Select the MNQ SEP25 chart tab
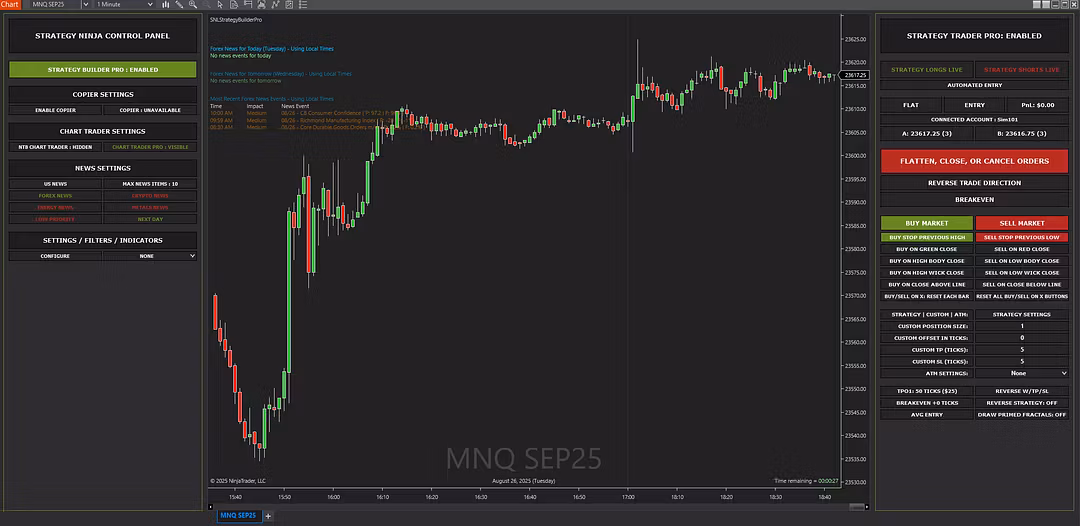Viewport: 1080px width, 526px height. pos(237,516)
